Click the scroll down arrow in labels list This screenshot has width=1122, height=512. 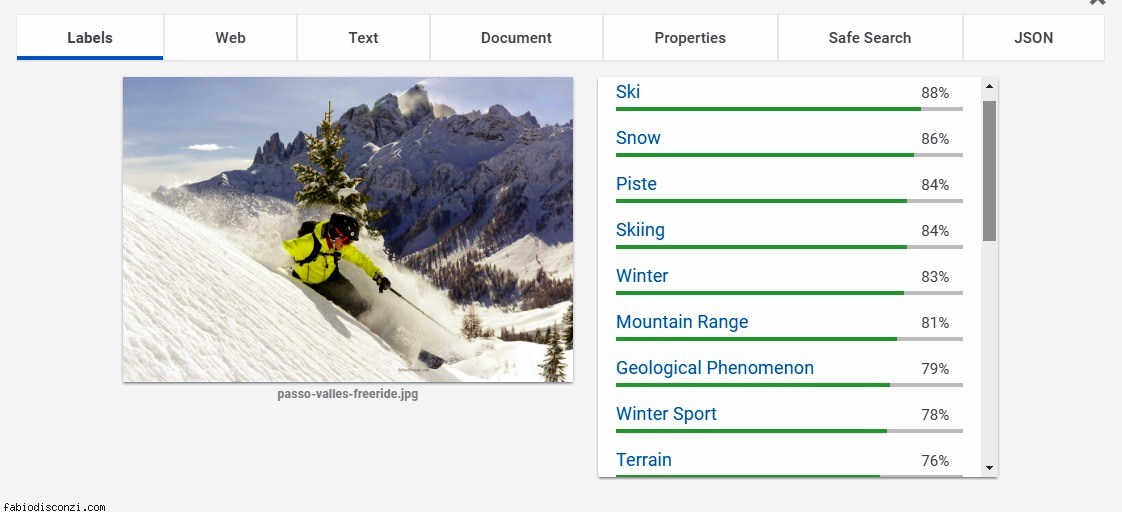[x=989, y=468]
